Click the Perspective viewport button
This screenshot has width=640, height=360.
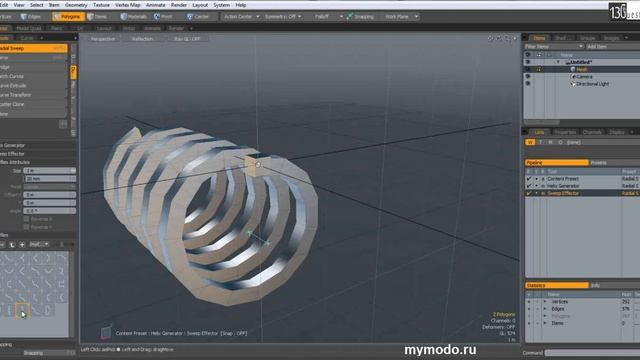pyautogui.click(x=102, y=39)
